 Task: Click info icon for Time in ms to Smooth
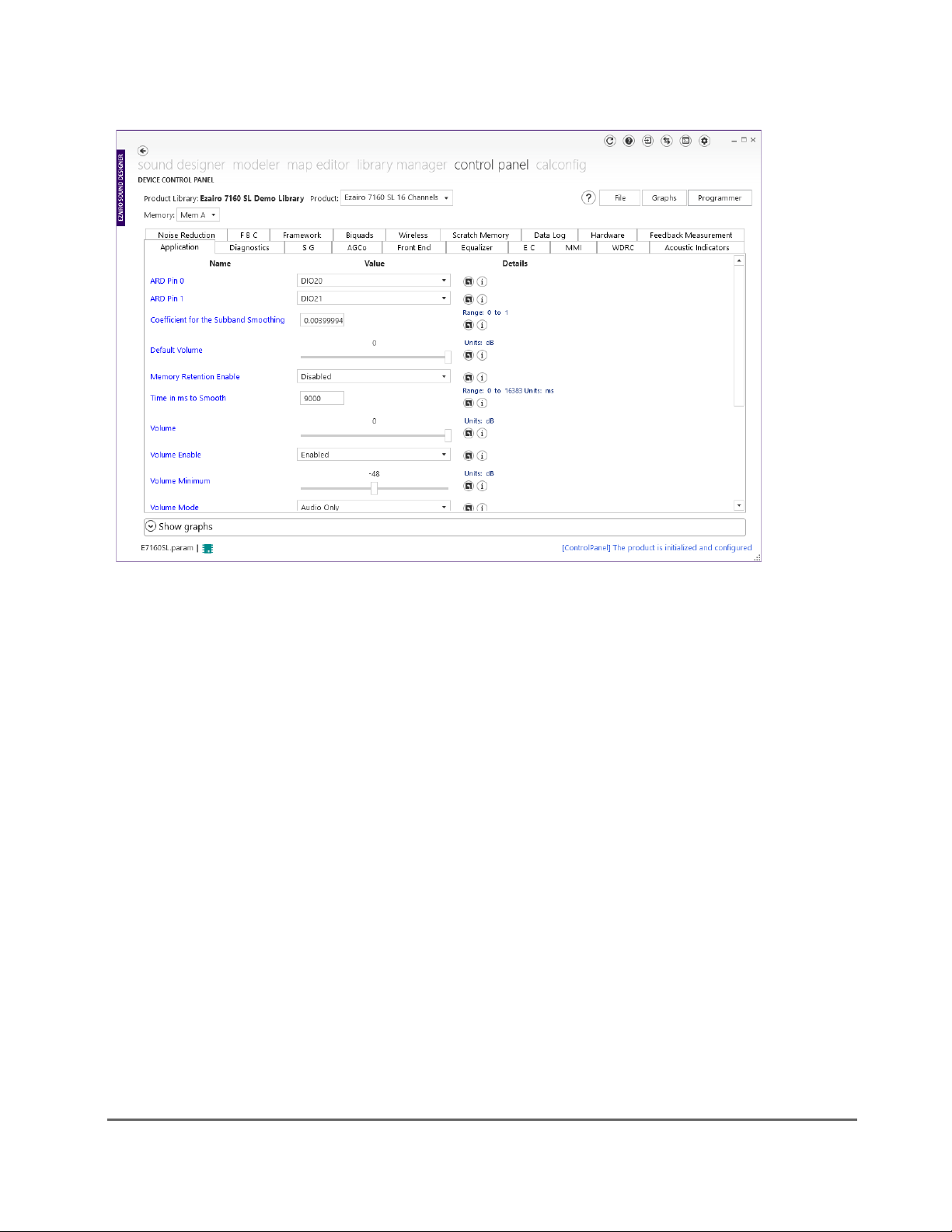point(482,403)
